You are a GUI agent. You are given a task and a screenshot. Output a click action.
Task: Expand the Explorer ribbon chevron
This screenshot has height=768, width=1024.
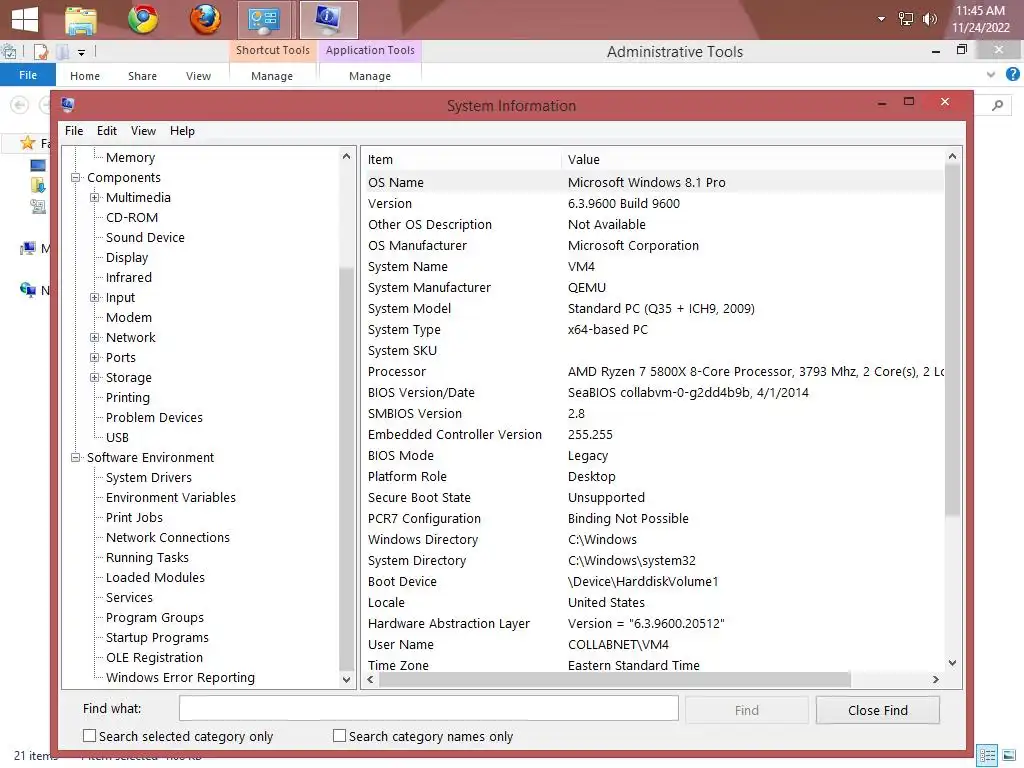pyautogui.click(x=991, y=74)
